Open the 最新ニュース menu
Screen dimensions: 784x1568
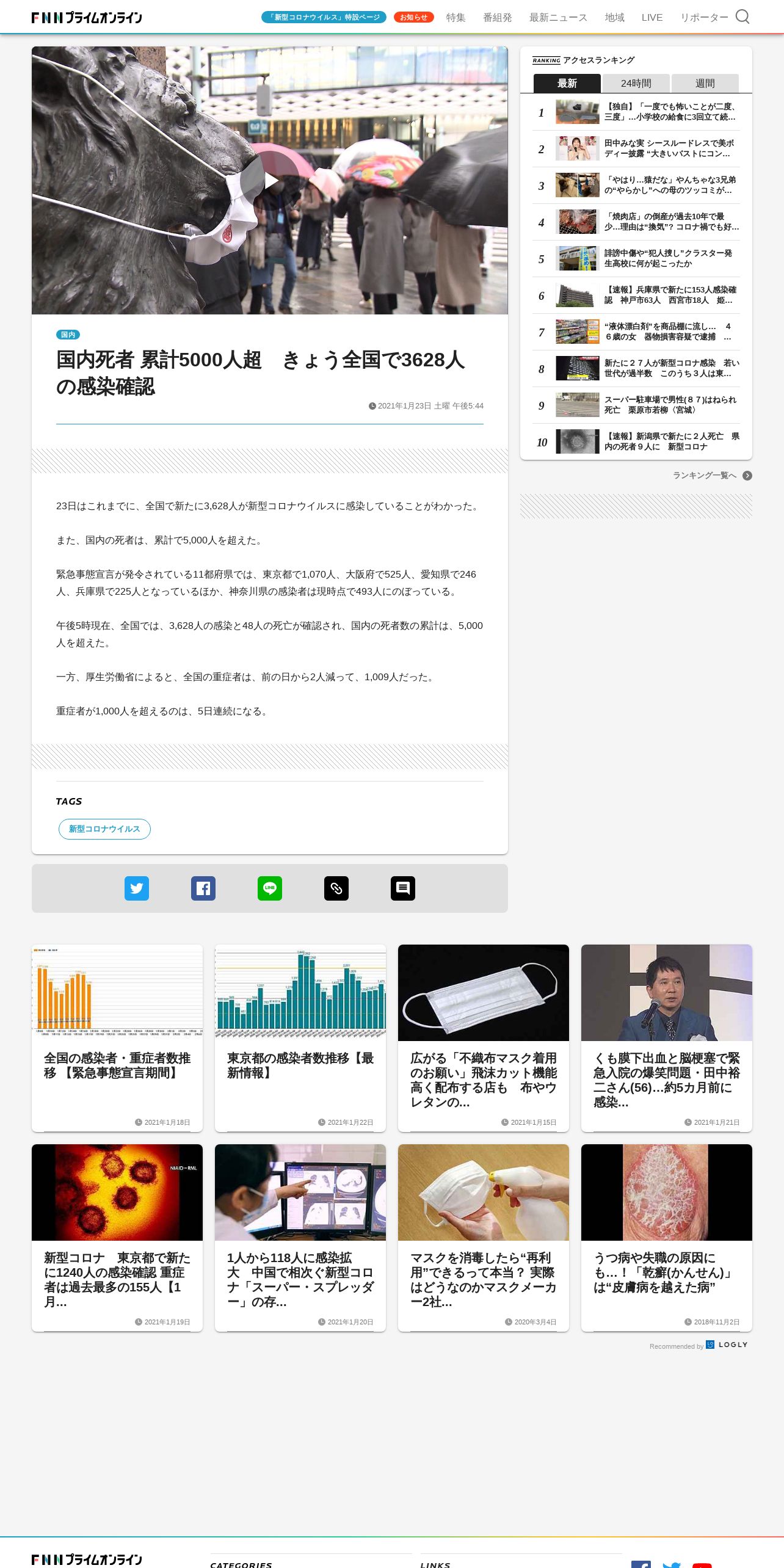tap(558, 18)
